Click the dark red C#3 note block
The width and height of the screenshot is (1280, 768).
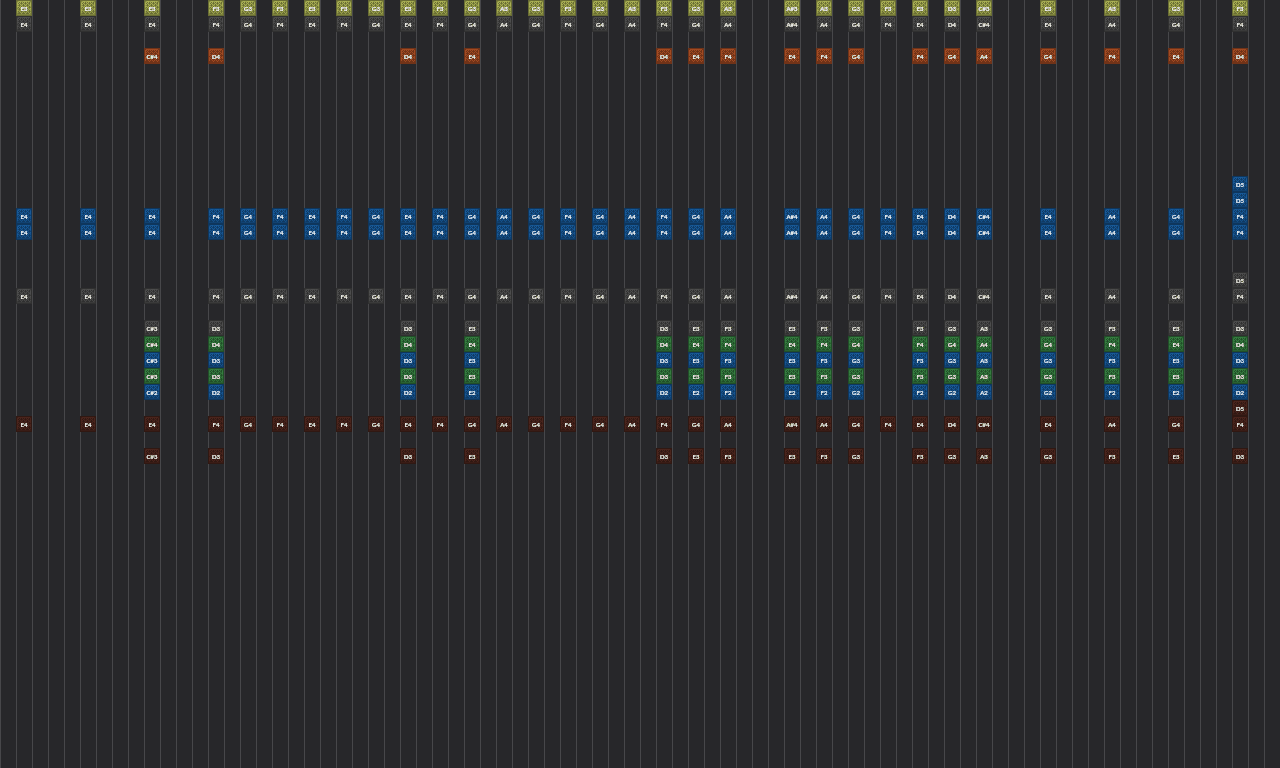pos(152,456)
